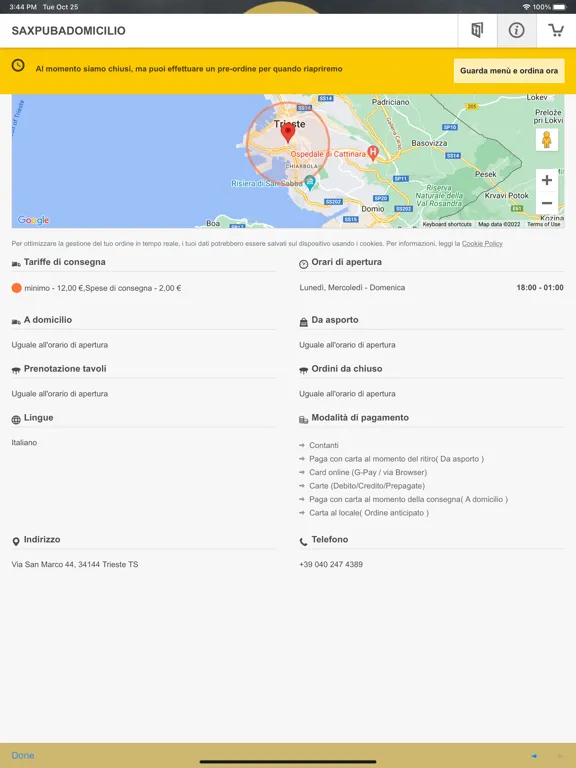Click phone icon beside Telefono
Viewport: 576px width, 768px height.
pyautogui.click(x=304, y=542)
